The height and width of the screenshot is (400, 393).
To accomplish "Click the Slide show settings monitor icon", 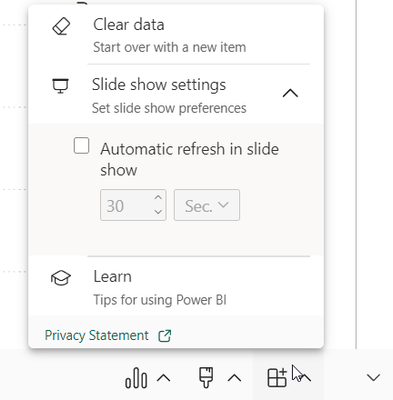I will pyautogui.click(x=60, y=86).
